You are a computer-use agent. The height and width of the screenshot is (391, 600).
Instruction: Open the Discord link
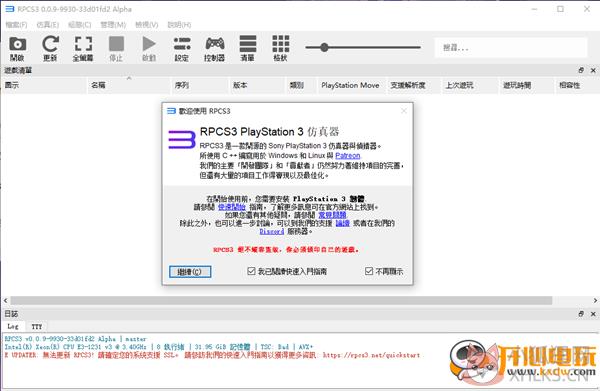click(x=272, y=231)
